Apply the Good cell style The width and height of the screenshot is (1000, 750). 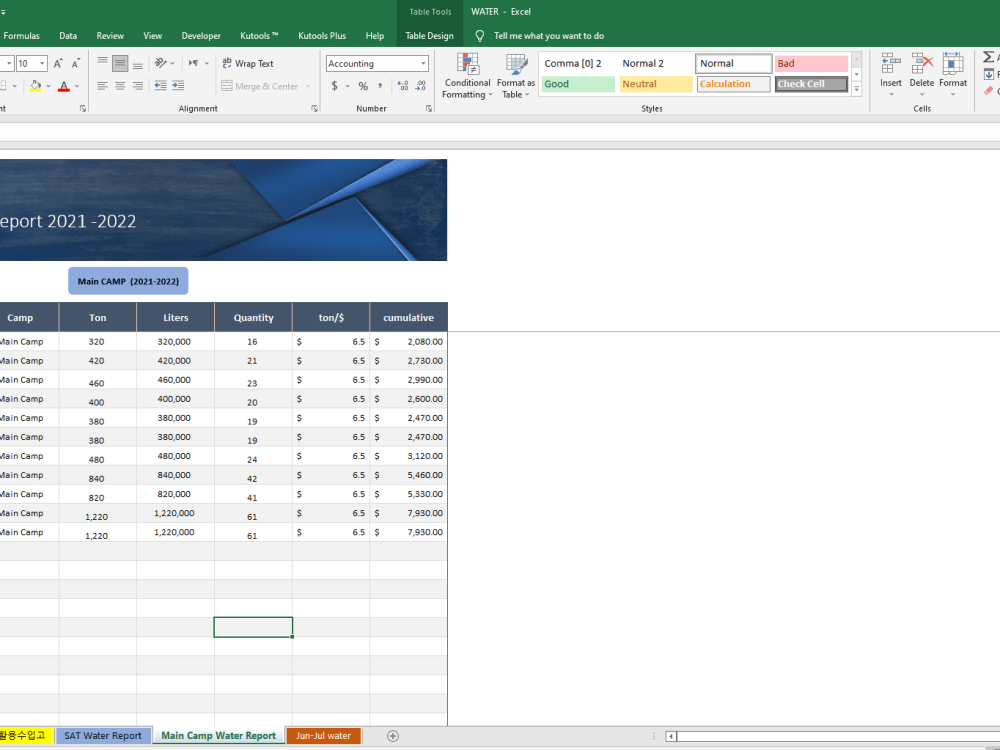point(578,84)
